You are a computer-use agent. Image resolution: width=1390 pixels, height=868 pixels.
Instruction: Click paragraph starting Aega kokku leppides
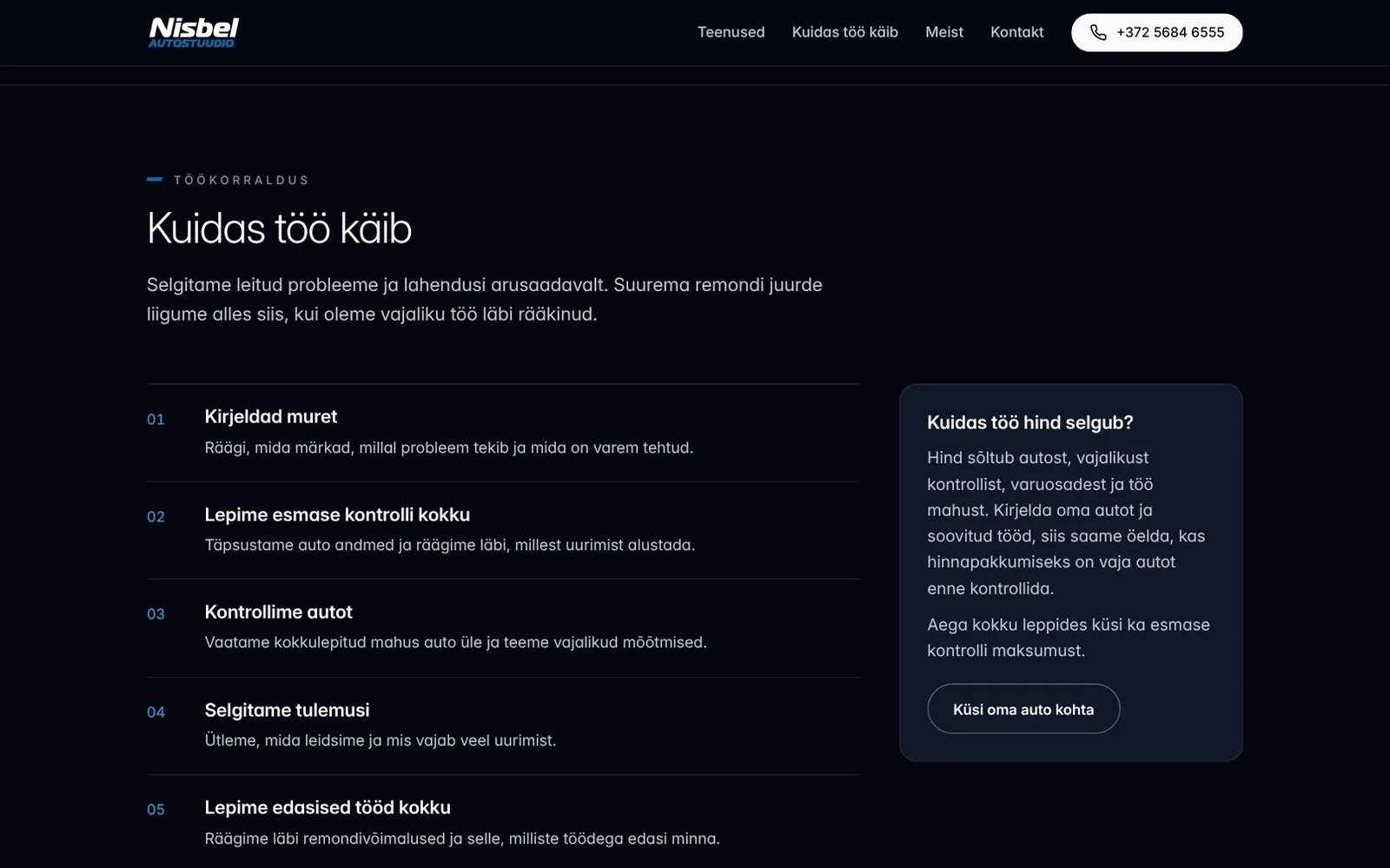pos(1068,638)
